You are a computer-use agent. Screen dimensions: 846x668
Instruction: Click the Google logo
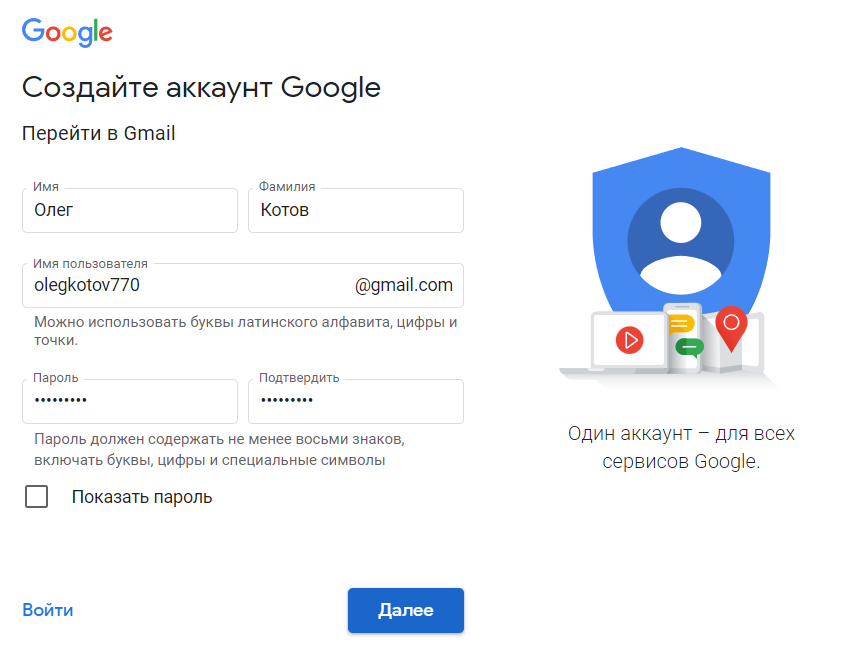click(x=67, y=32)
